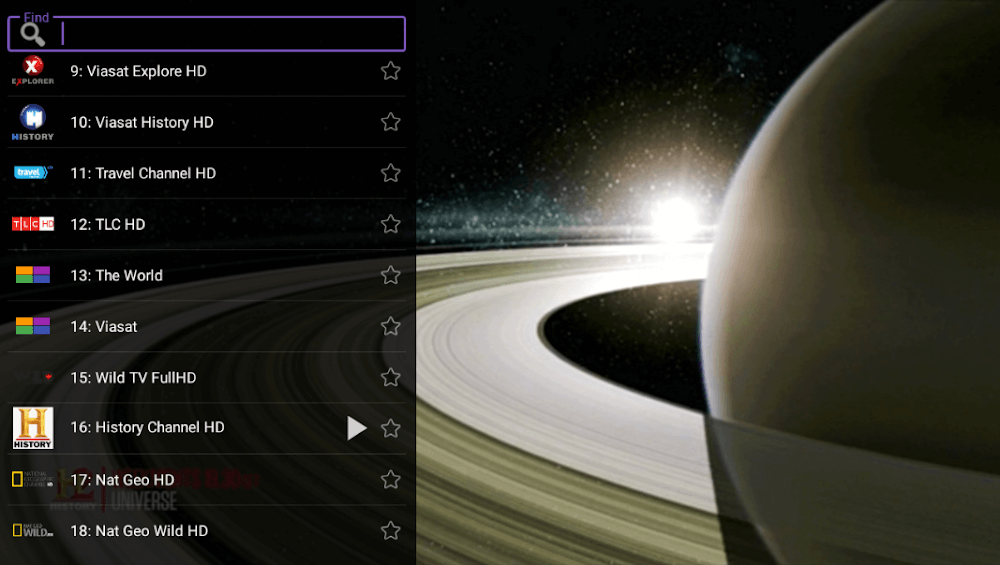Image resolution: width=1000 pixels, height=565 pixels.
Task: Favorite Viasat Explore HD with star
Action: pyautogui.click(x=391, y=71)
